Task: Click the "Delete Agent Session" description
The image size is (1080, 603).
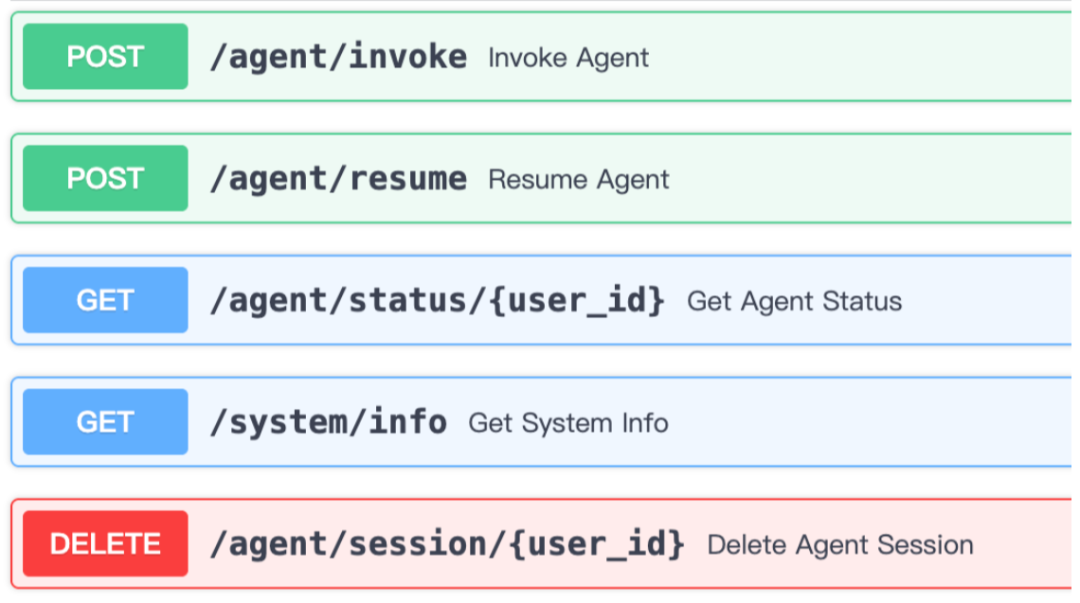Action: [x=840, y=546]
